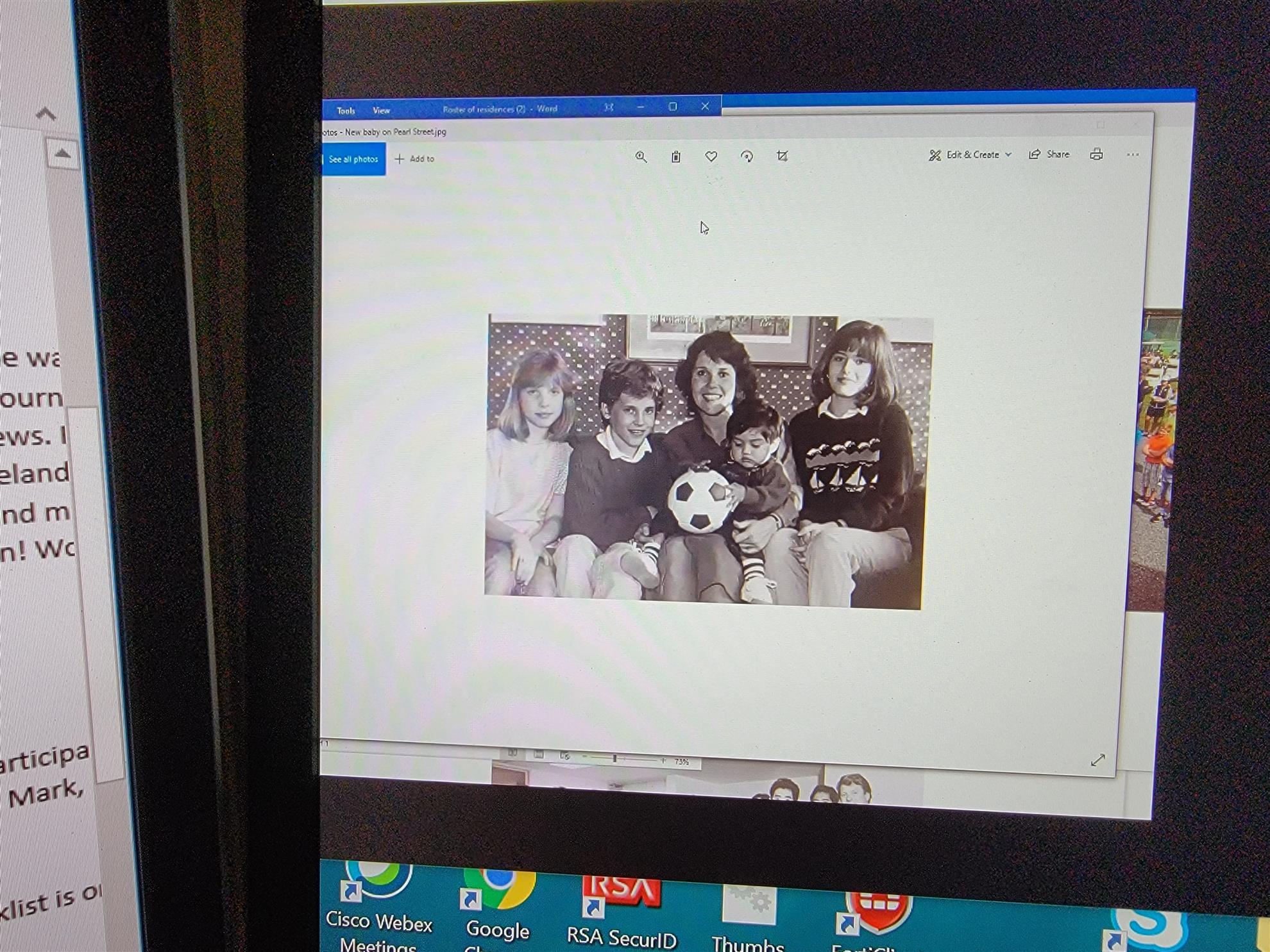
Task: Click the New baby family photo
Action: [706, 462]
